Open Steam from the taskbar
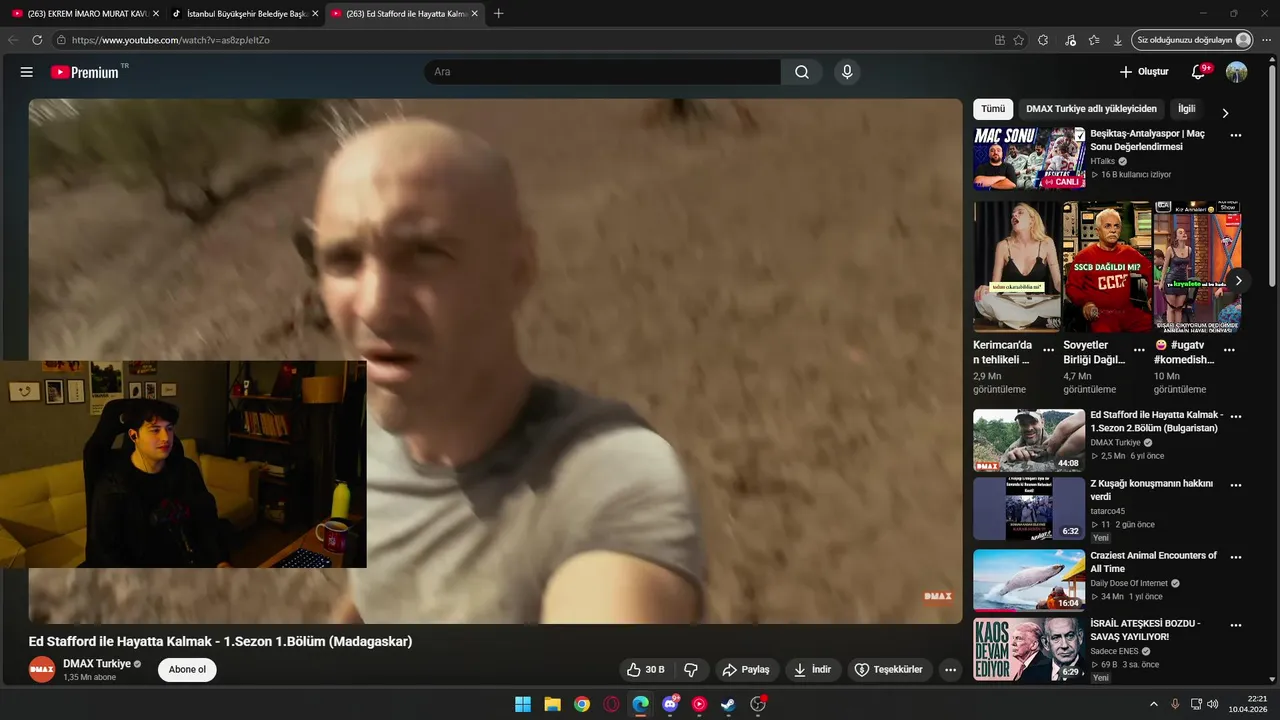The width and height of the screenshot is (1280, 720). [x=728, y=704]
